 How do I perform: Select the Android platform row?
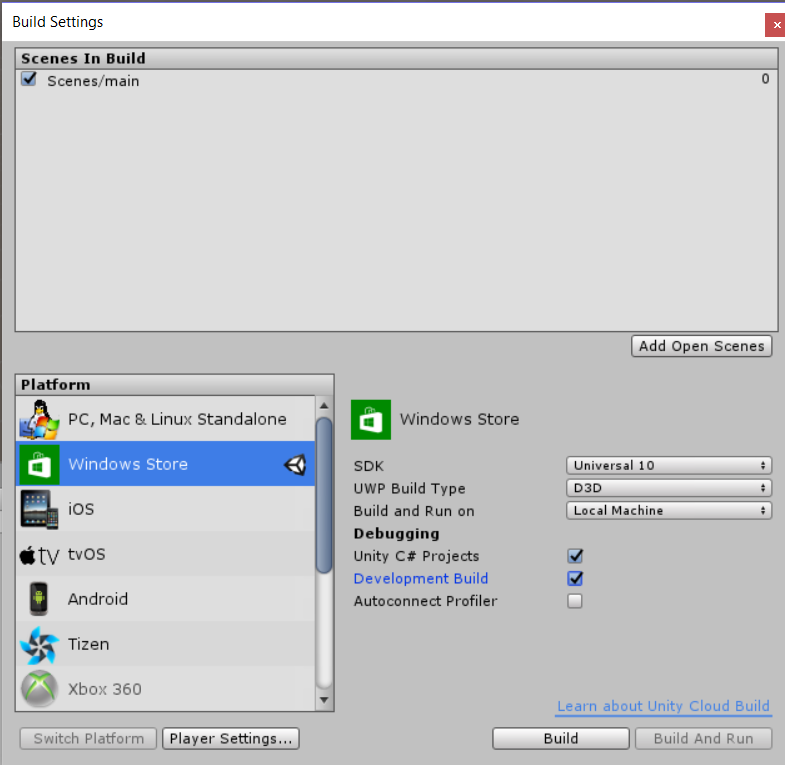coord(166,599)
